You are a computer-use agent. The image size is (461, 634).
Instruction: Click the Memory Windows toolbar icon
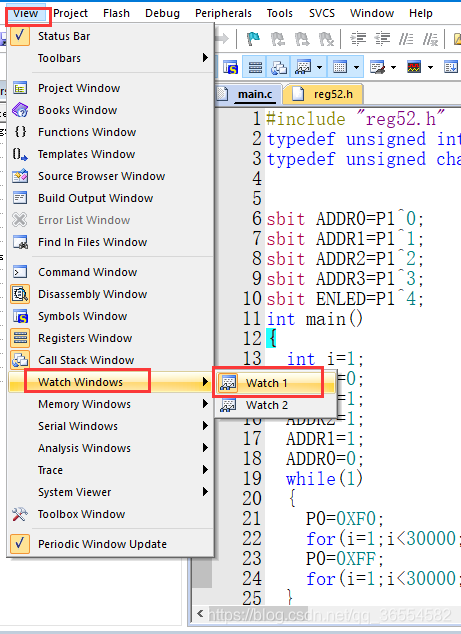(340, 67)
